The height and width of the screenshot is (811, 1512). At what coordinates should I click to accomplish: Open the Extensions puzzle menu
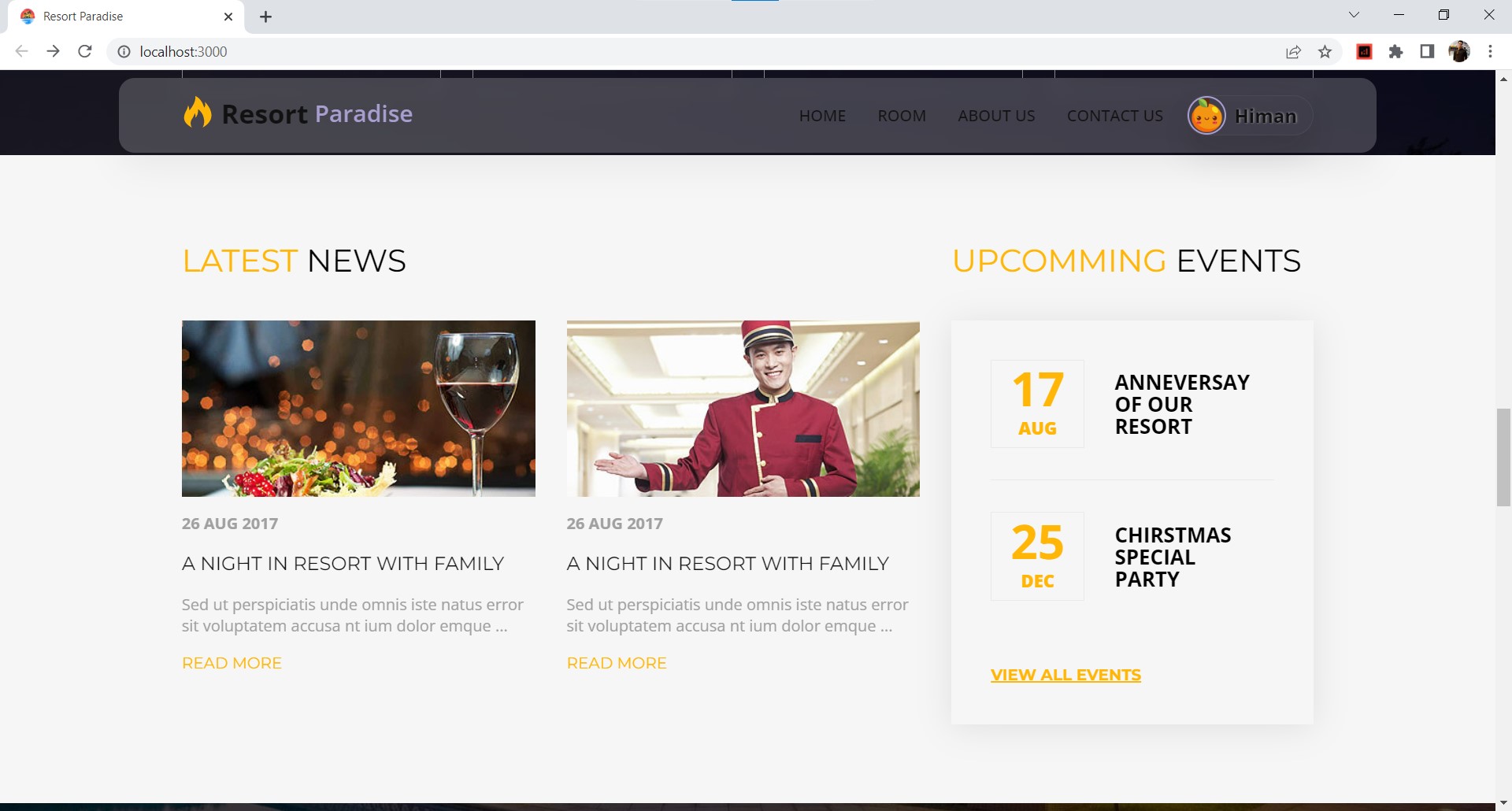coord(1396,51)
